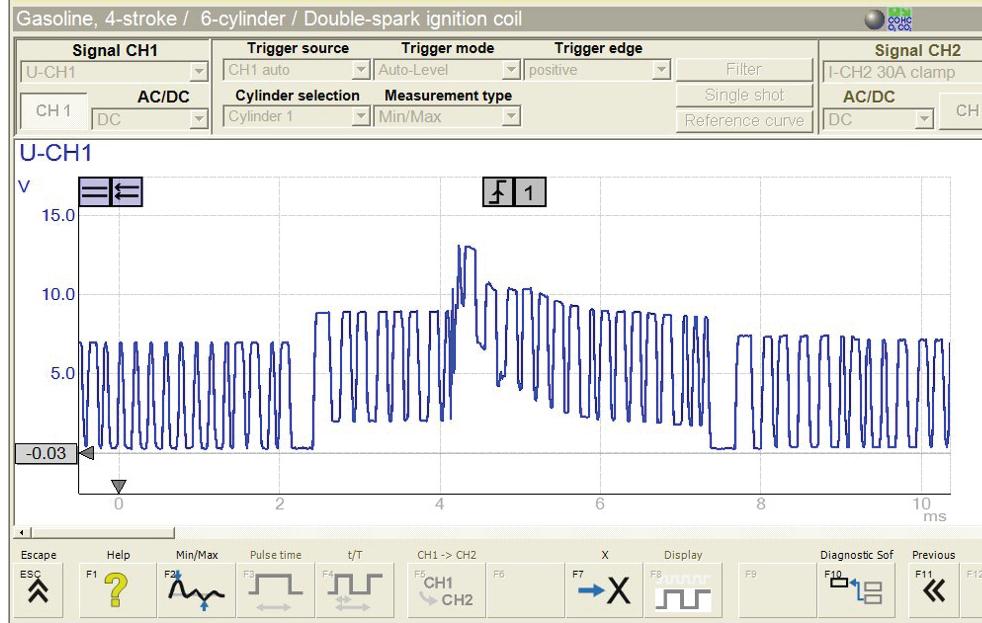Toggle the Display F8 square-wave button
Image resolution: width=982 pixels, height=623 pixels.
click(683, 589)
